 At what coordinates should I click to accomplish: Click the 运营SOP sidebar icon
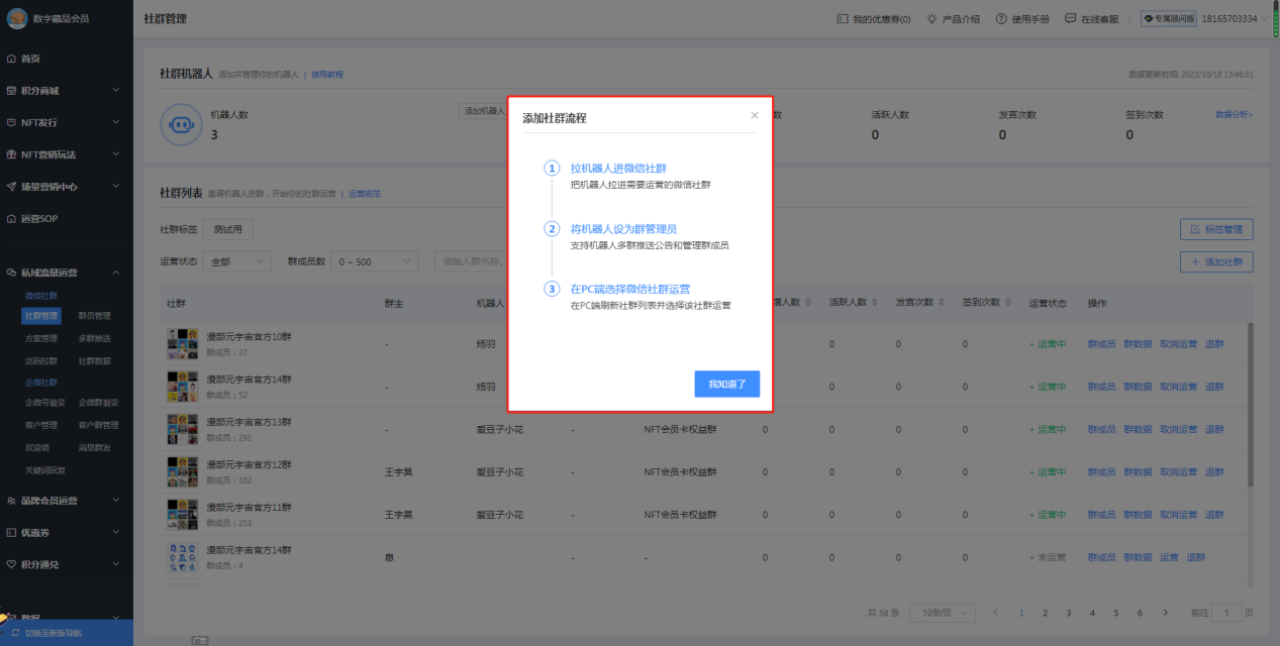11,219
